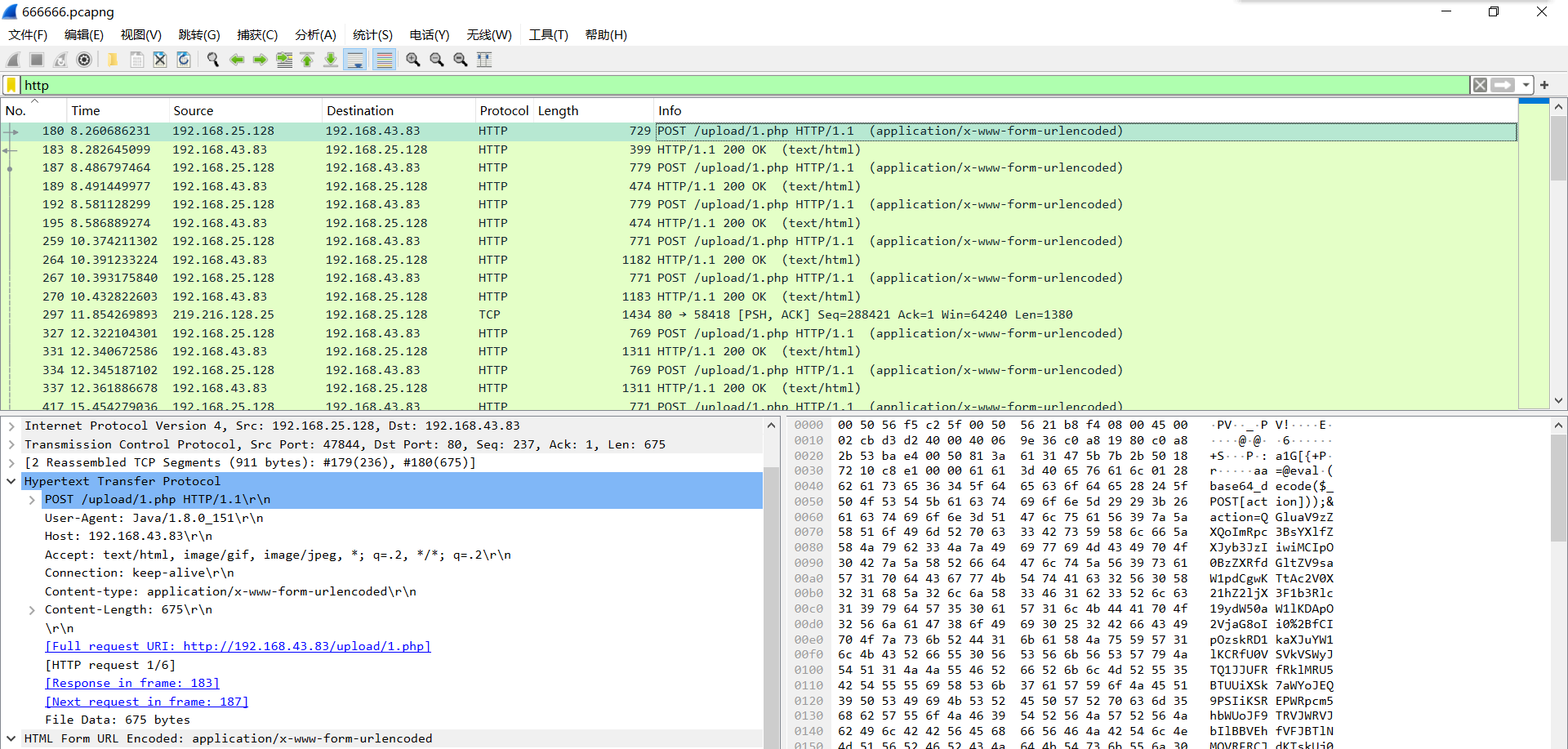Stop capturing packets with the square icon

click(x=37, y=60)
